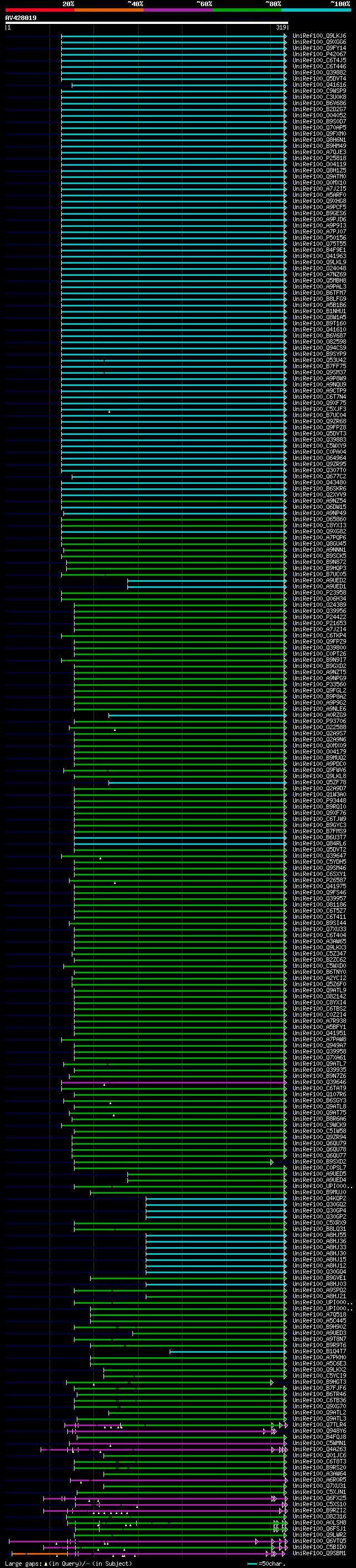Open hit UniRef100_C6T4J5
Image resolution: width=356 pixels, height=1568 pixels.
[319, 61]
